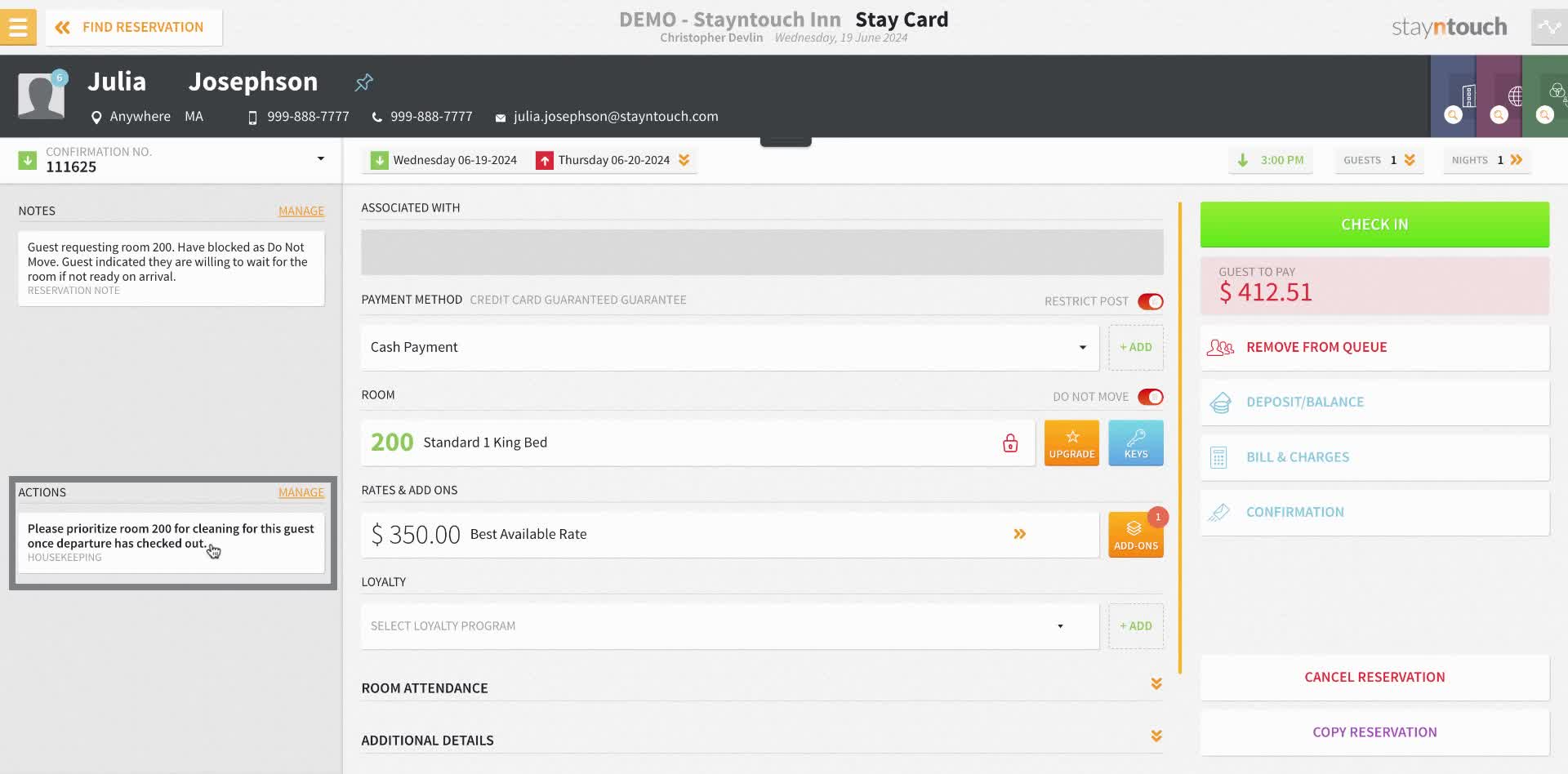This screenshot has height=774, width=1568.
Task: Select a loyalty program dropdown
Action: 730,626
